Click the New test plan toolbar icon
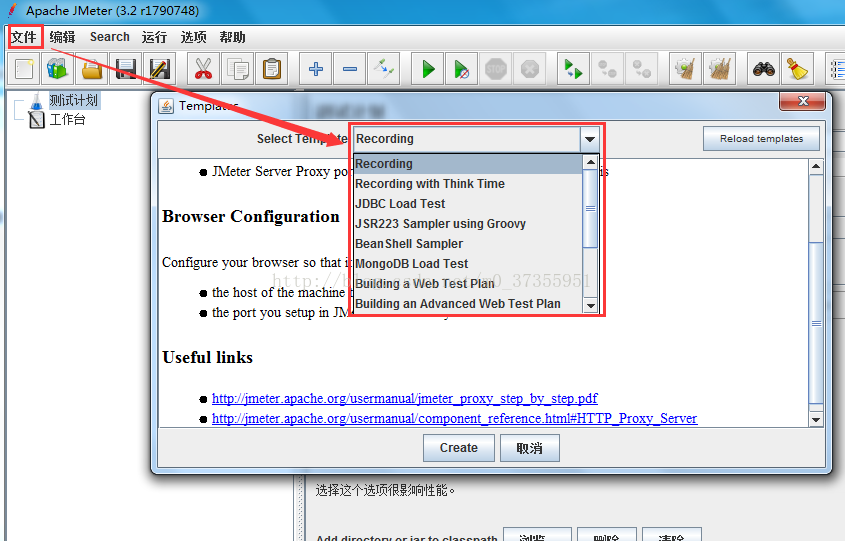 (x=24, y=69)
